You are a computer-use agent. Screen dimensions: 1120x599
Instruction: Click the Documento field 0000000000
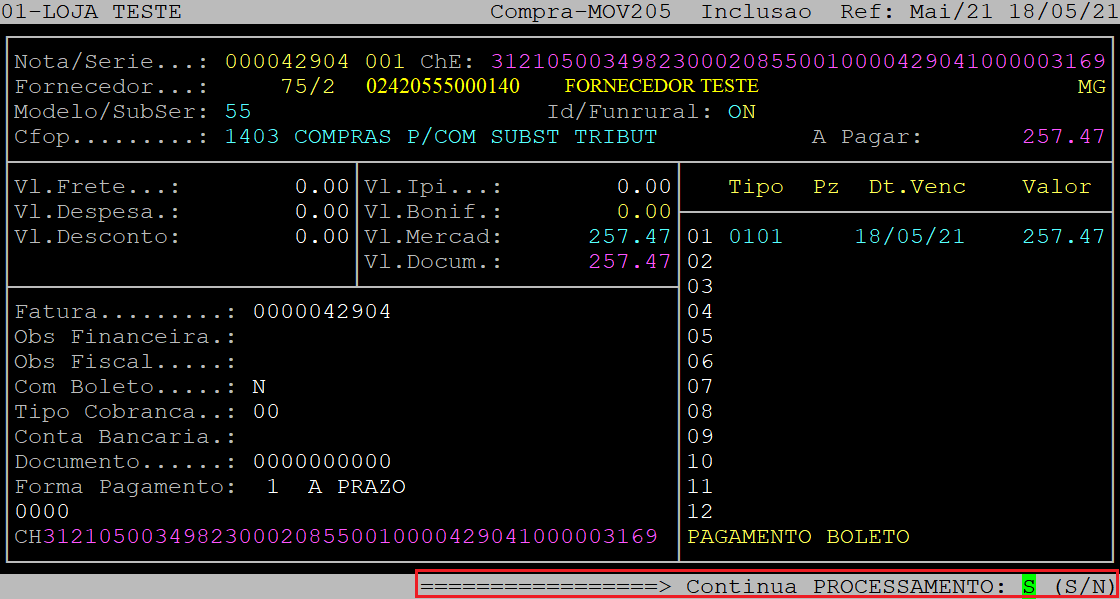[x=321, y=462]
